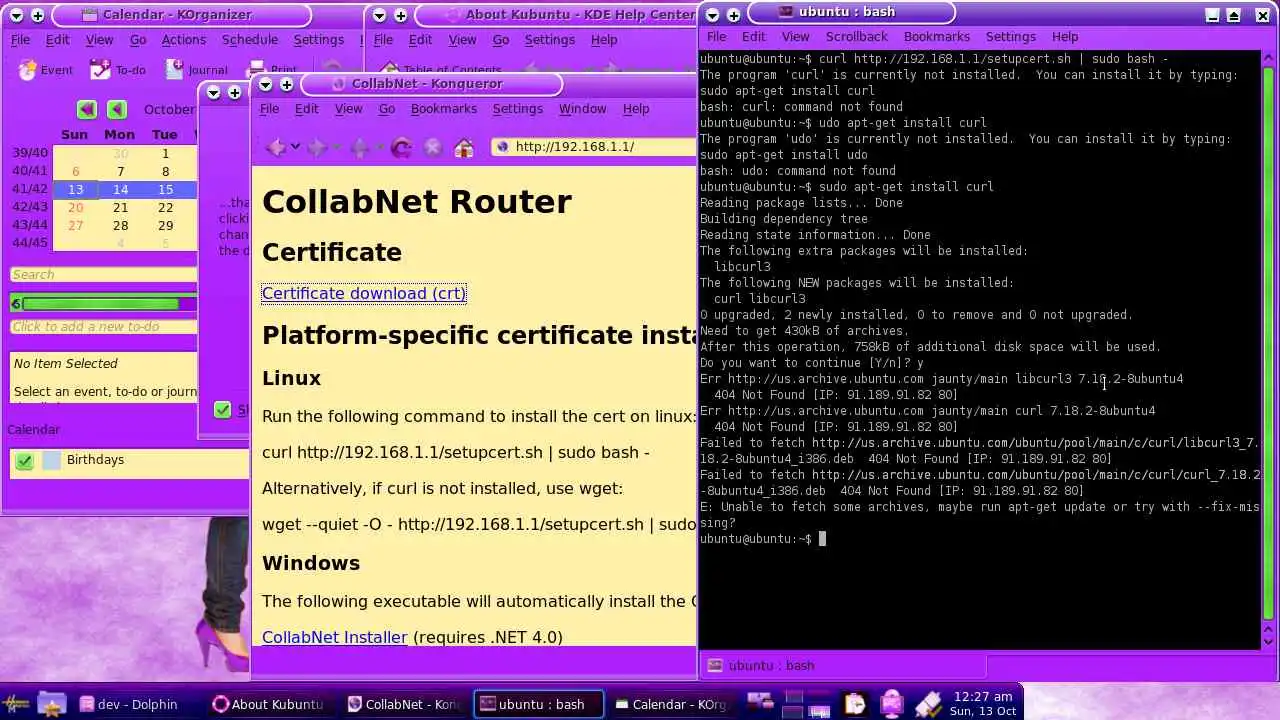Image resolution: width=1280 pixels, height=720 pixels.
Task: Open Up-folder dropdown in Konqueror
Action: pos(380,148)
